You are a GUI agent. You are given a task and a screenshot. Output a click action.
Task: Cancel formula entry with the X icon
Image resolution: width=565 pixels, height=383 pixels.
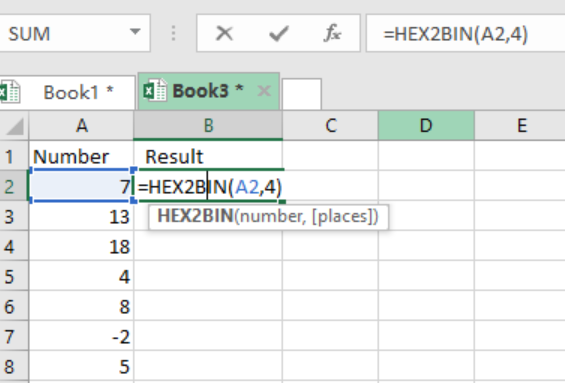pos(224,34)
